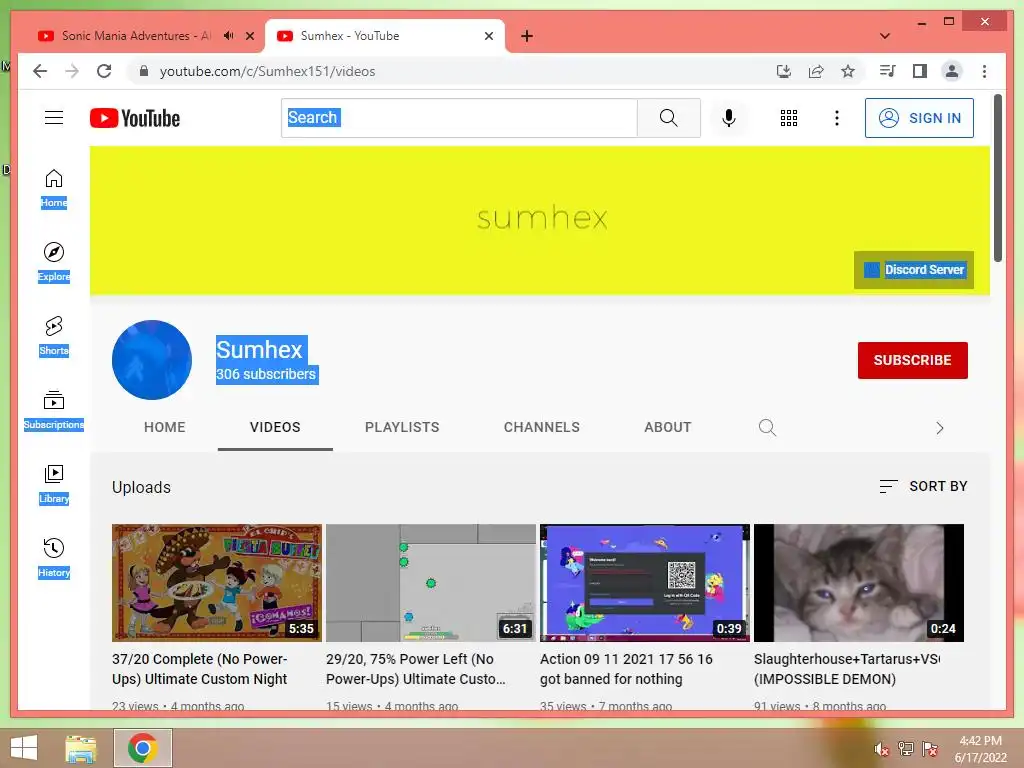The width and height of the screenshot is (1024, 768).
Task: Open the Discord Server banner link
Action: [x=914, y=270]
